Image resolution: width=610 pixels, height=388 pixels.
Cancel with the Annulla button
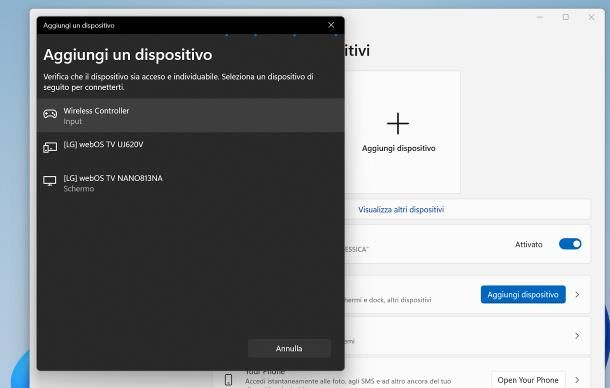point(289,348)
